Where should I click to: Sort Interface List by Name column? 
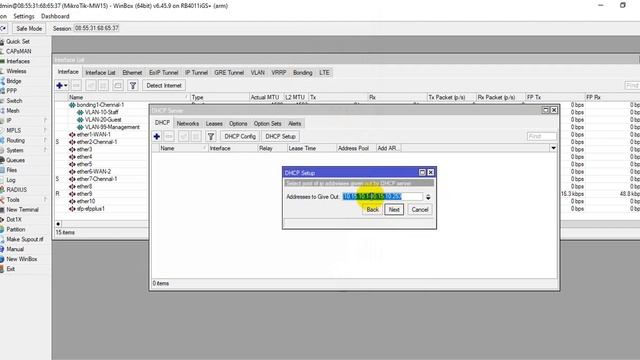point(128,97)
